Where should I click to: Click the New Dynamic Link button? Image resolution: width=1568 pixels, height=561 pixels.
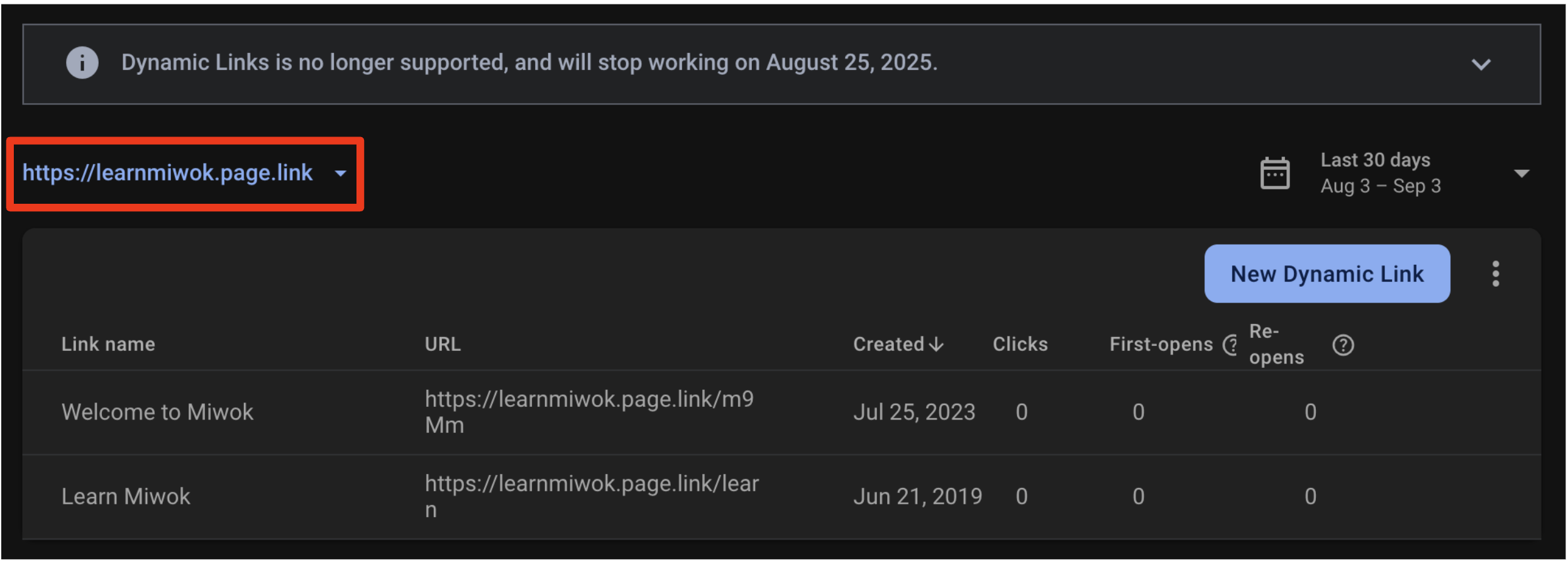(x=1327, y=274)
